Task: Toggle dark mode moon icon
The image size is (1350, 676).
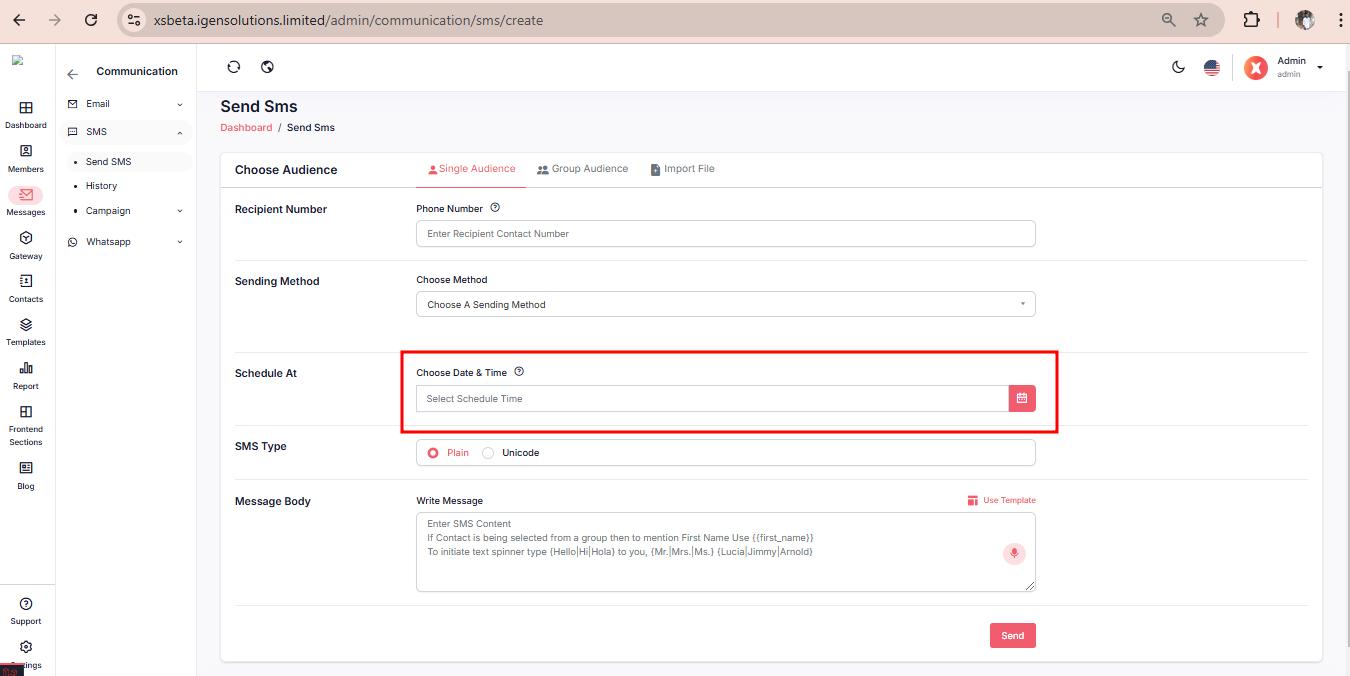Action: [x=1178, y=67]
